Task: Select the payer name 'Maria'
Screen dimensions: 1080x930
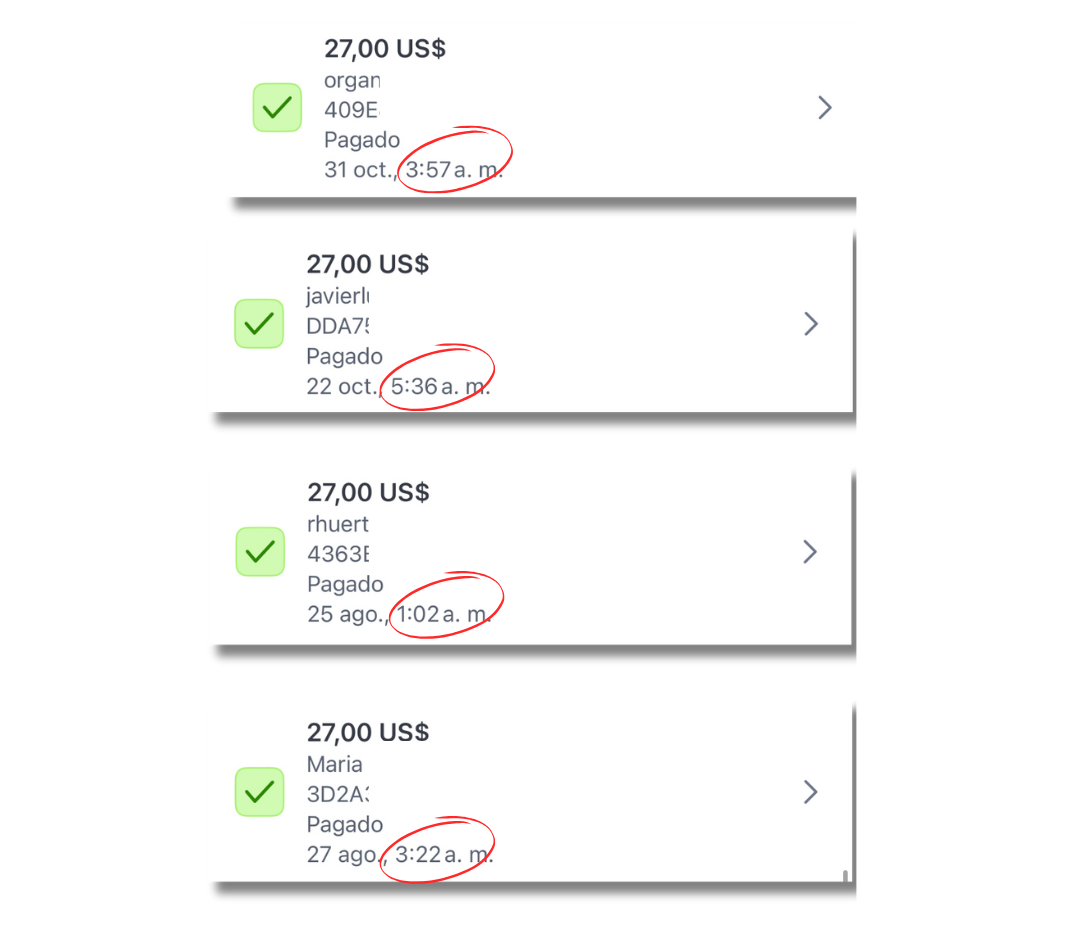Action: click(335, 764)
